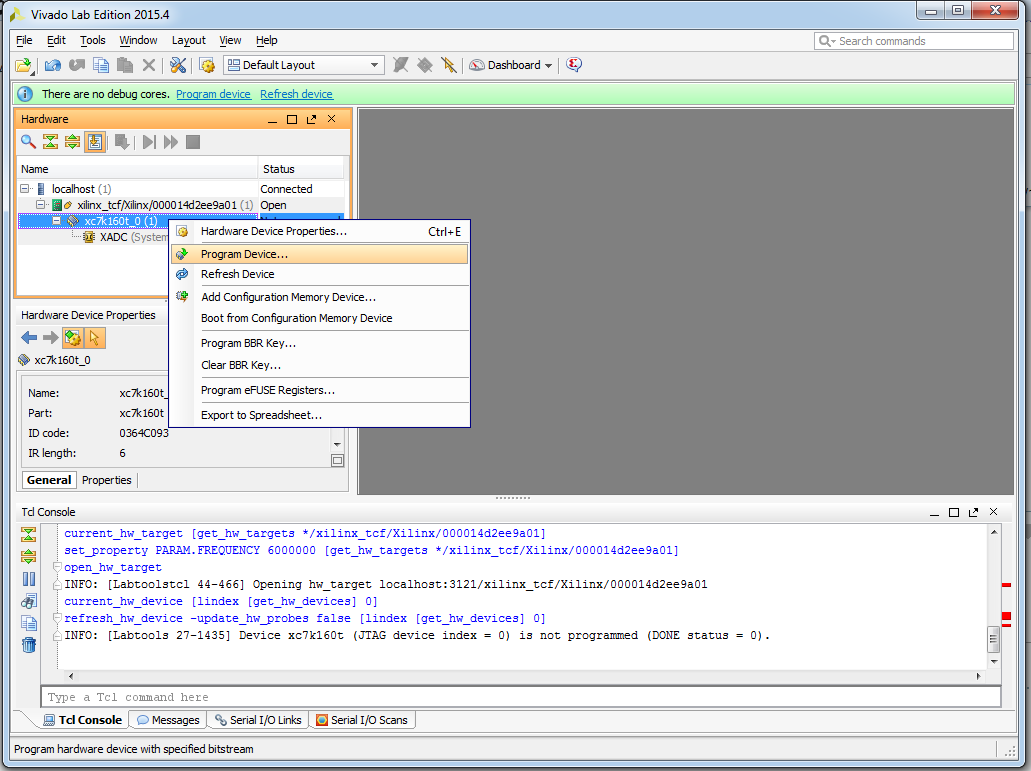The image size is (1031, 771).
Task: Select Program eFUSE Registers... menu entry
Action: click(x=320, y=390)
